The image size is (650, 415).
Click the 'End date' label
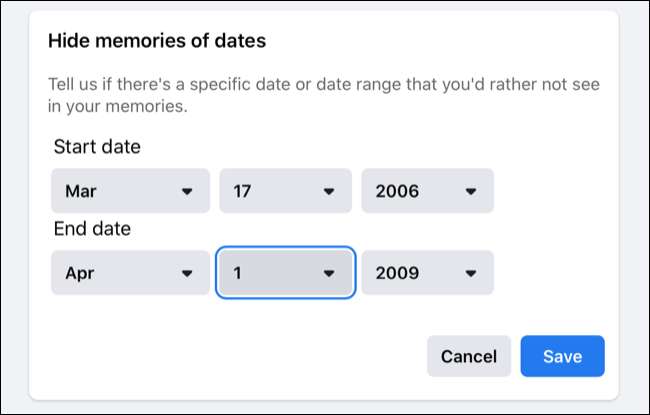pos(93,229)
